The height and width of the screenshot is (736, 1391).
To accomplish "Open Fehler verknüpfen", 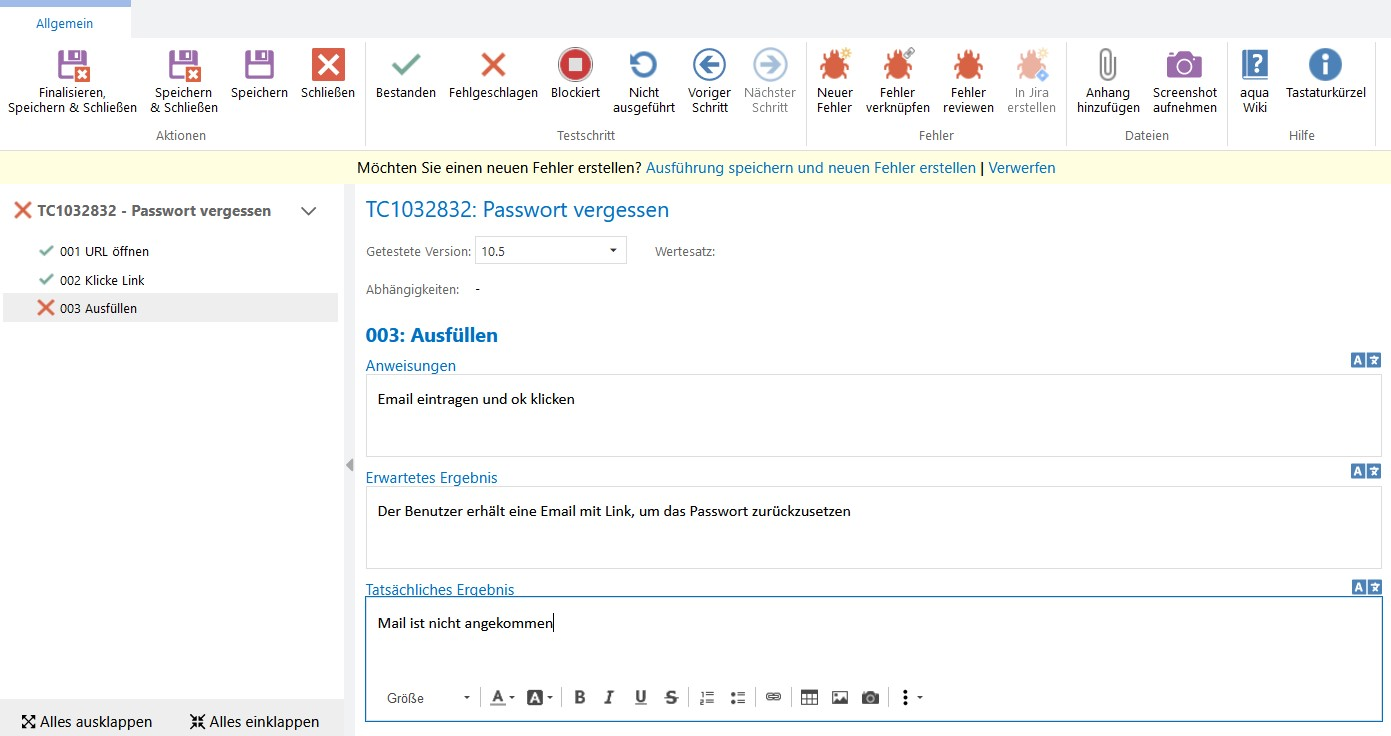I will point(897,66).
